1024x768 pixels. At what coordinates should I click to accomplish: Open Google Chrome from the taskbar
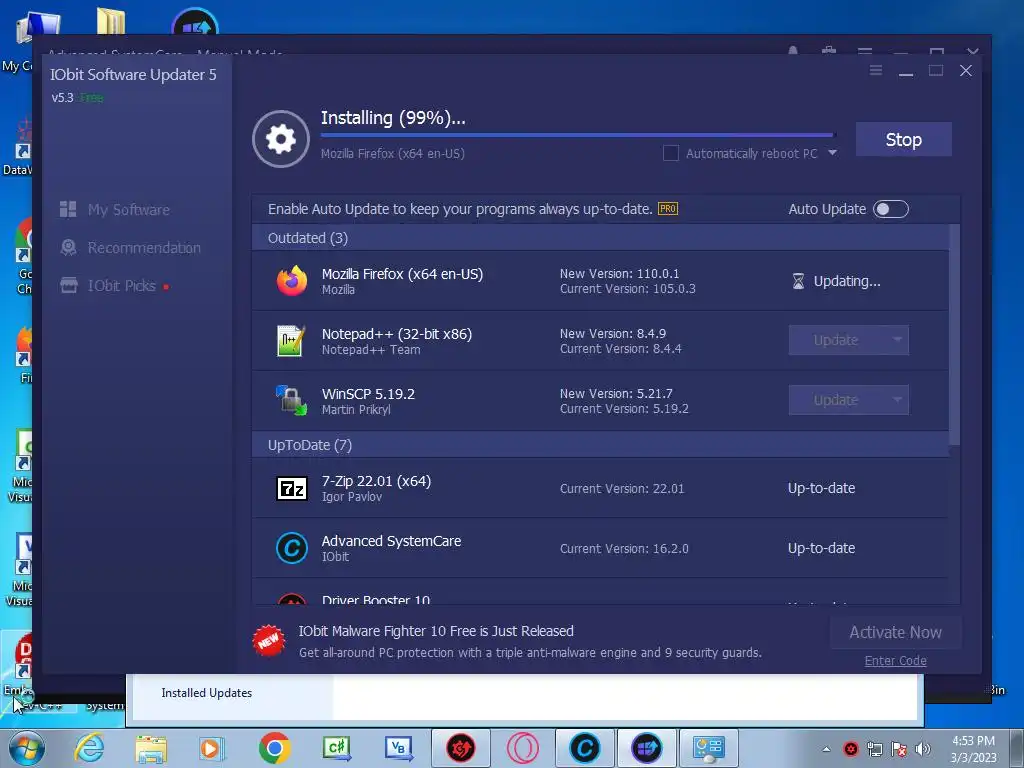click(274, 748)
